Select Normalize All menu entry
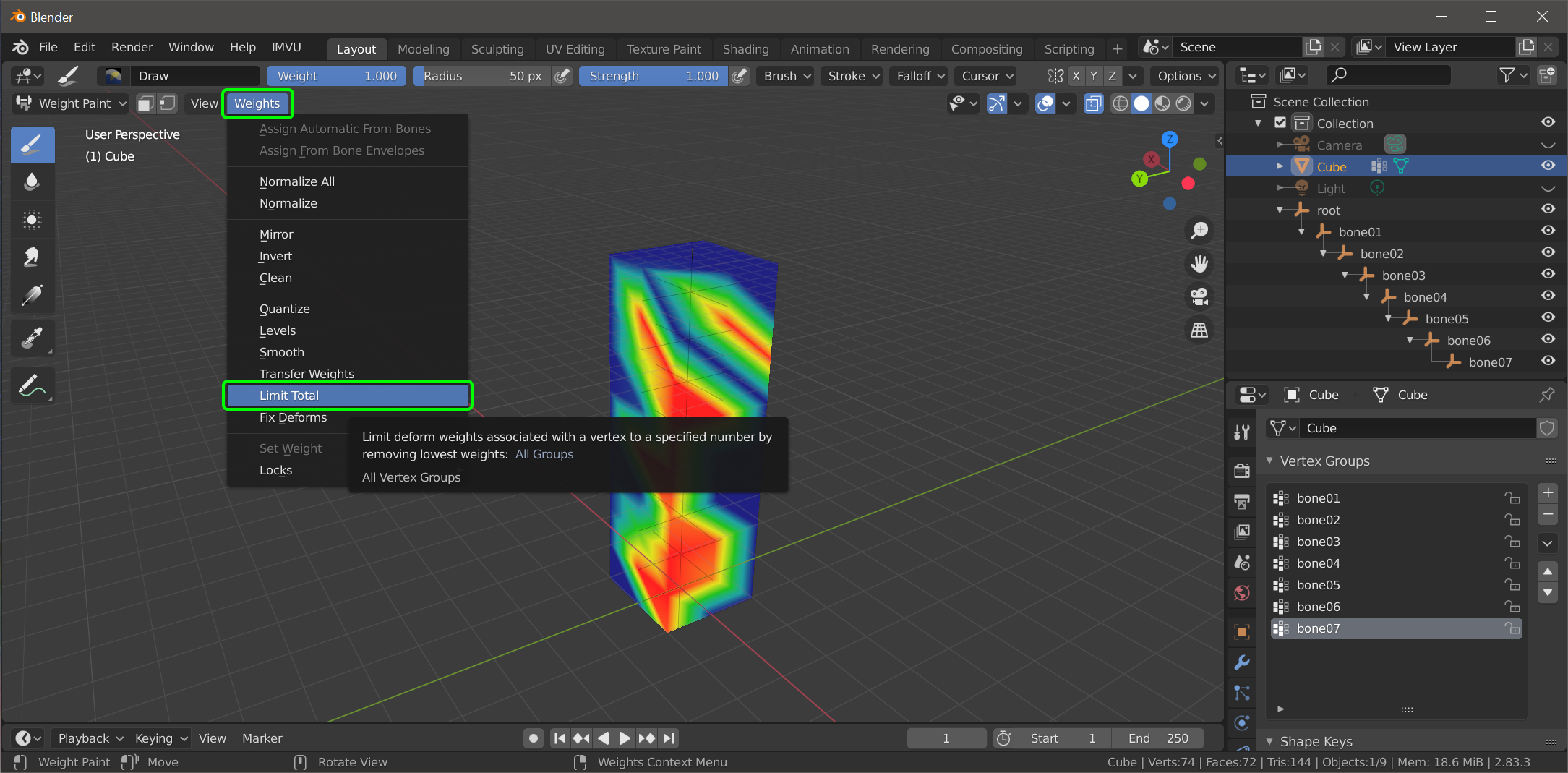 click(348, 181)
